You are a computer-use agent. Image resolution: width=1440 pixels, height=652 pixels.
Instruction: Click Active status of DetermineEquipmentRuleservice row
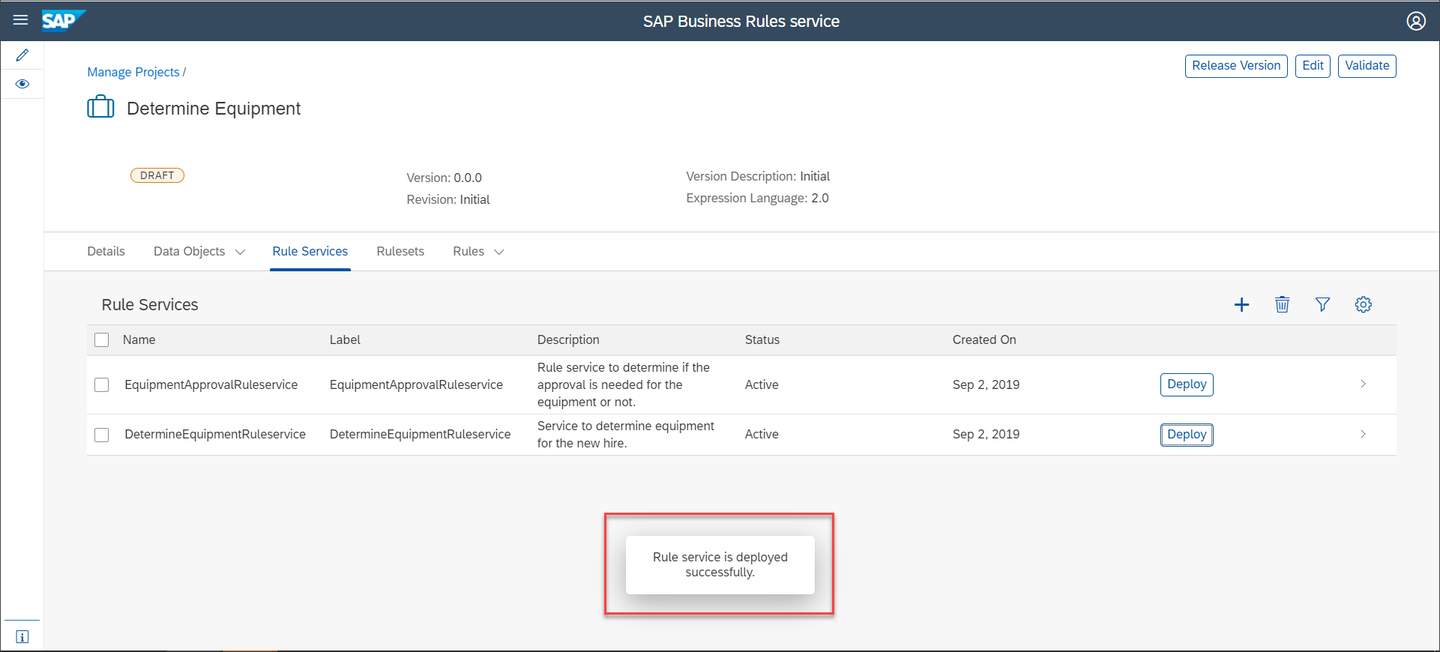(762, 435)
